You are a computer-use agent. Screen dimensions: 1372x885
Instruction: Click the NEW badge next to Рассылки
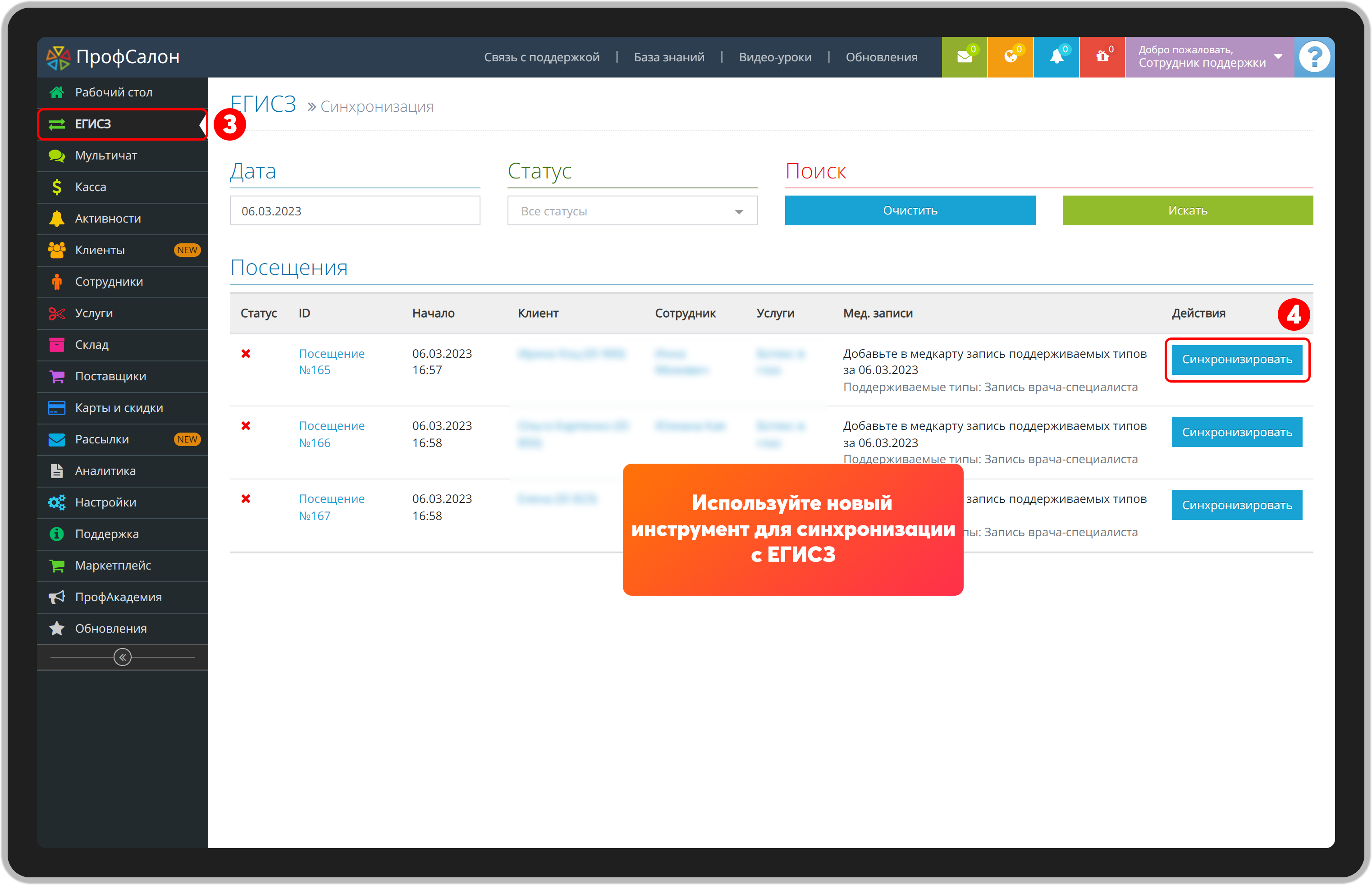[x=187, y=440]
